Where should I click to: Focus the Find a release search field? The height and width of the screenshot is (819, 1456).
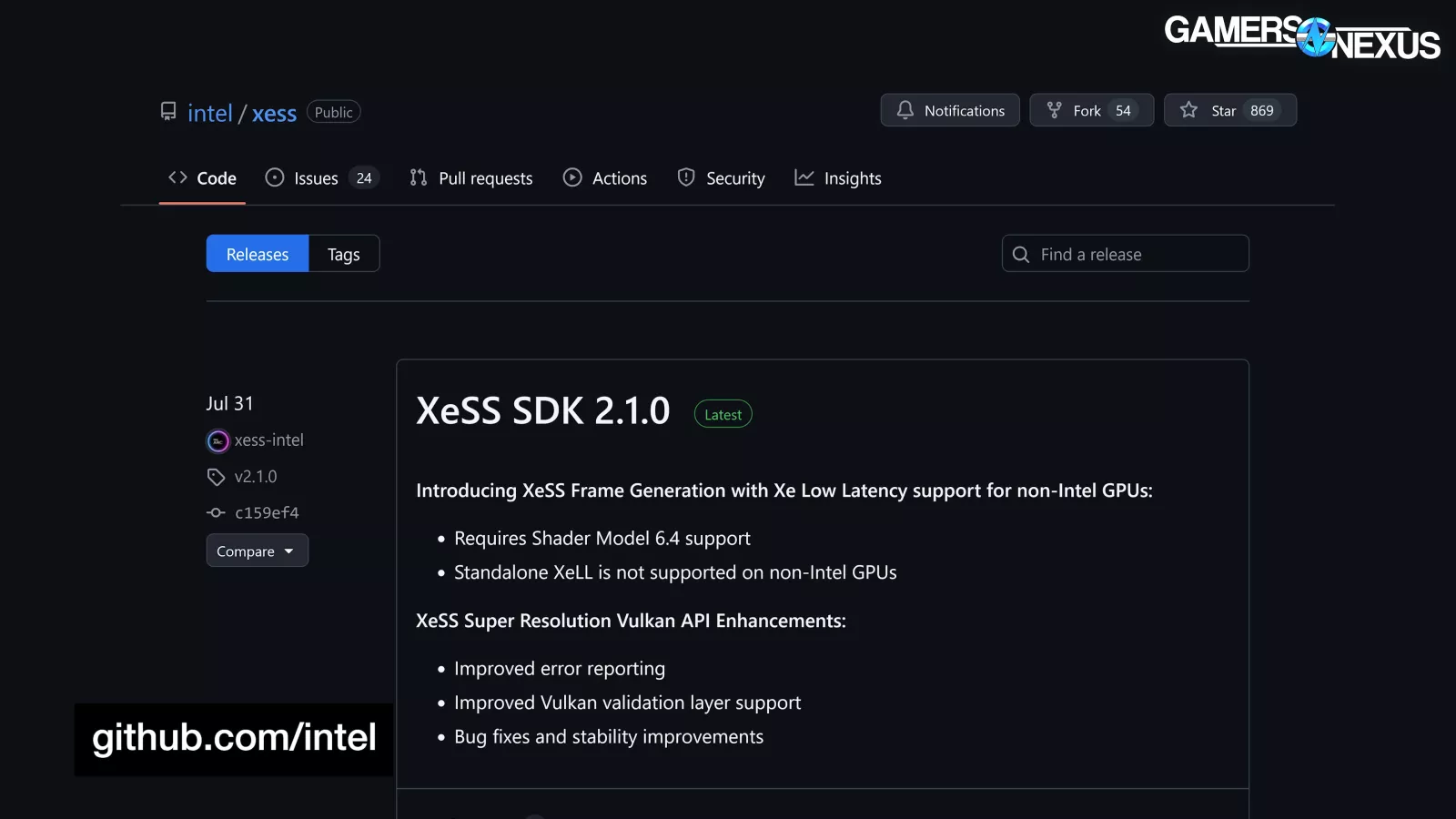(1137, 255)
